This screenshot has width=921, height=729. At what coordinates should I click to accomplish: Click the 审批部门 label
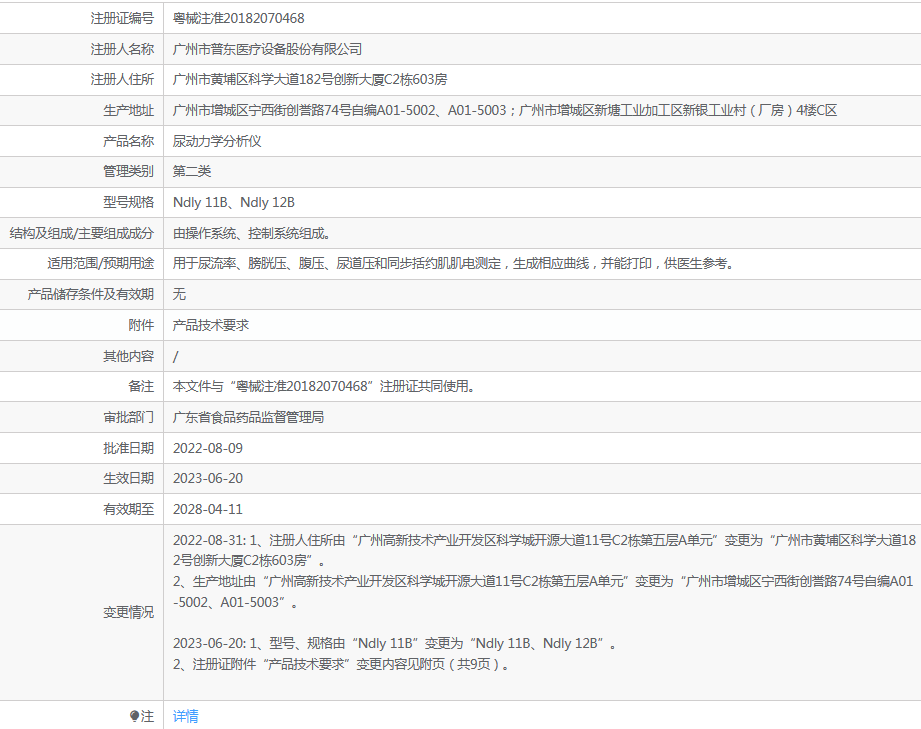coord(129,417)
